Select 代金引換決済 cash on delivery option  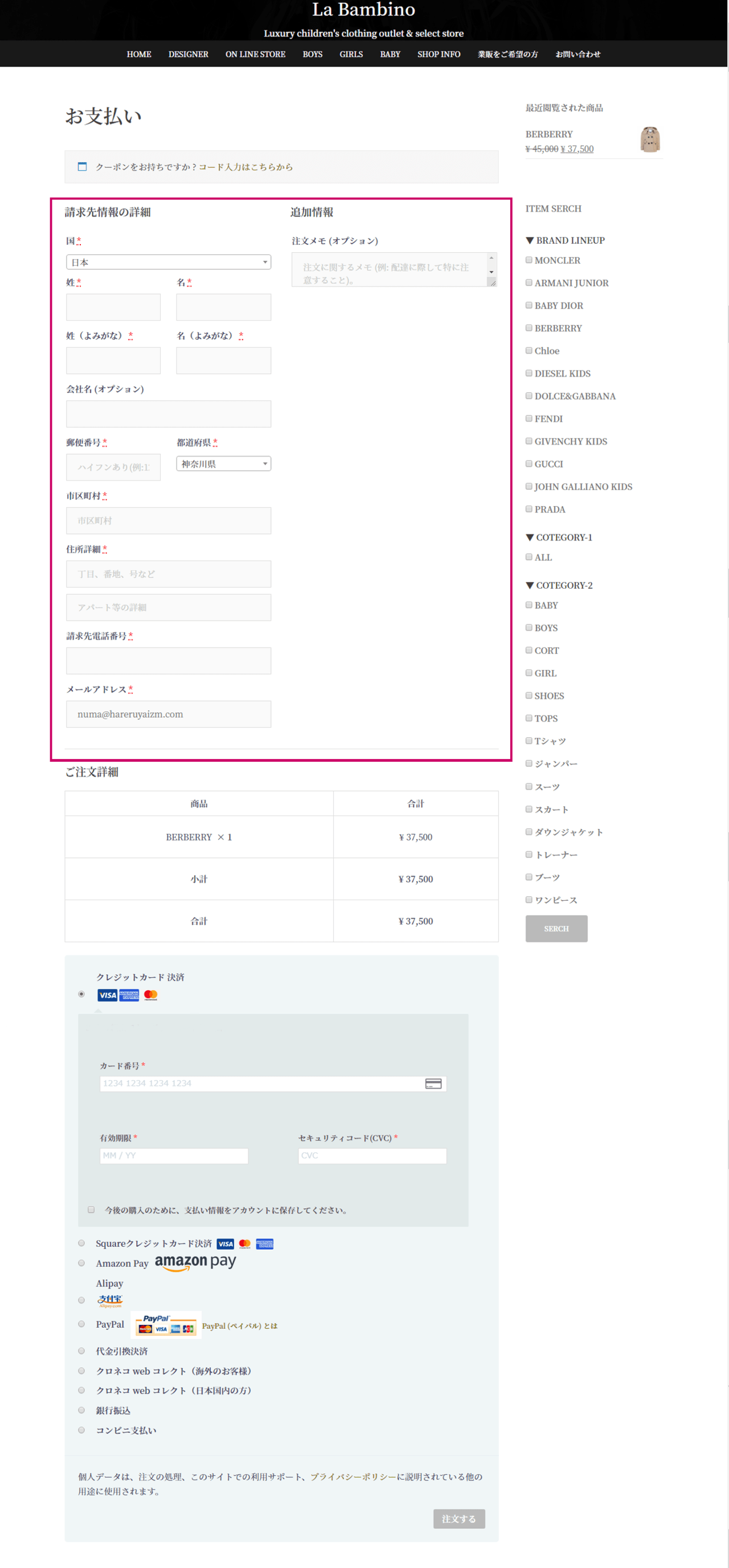tap(81, 1351)
